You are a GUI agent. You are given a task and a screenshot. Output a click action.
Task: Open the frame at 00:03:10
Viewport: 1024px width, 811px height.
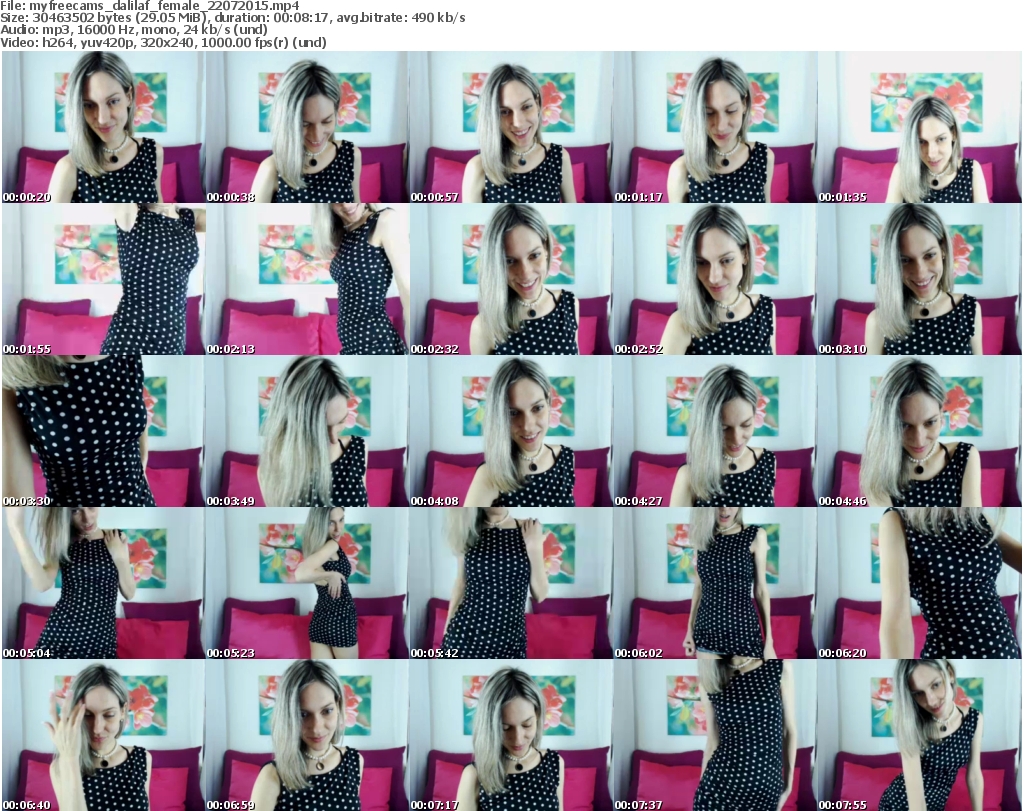pos(920,279)
